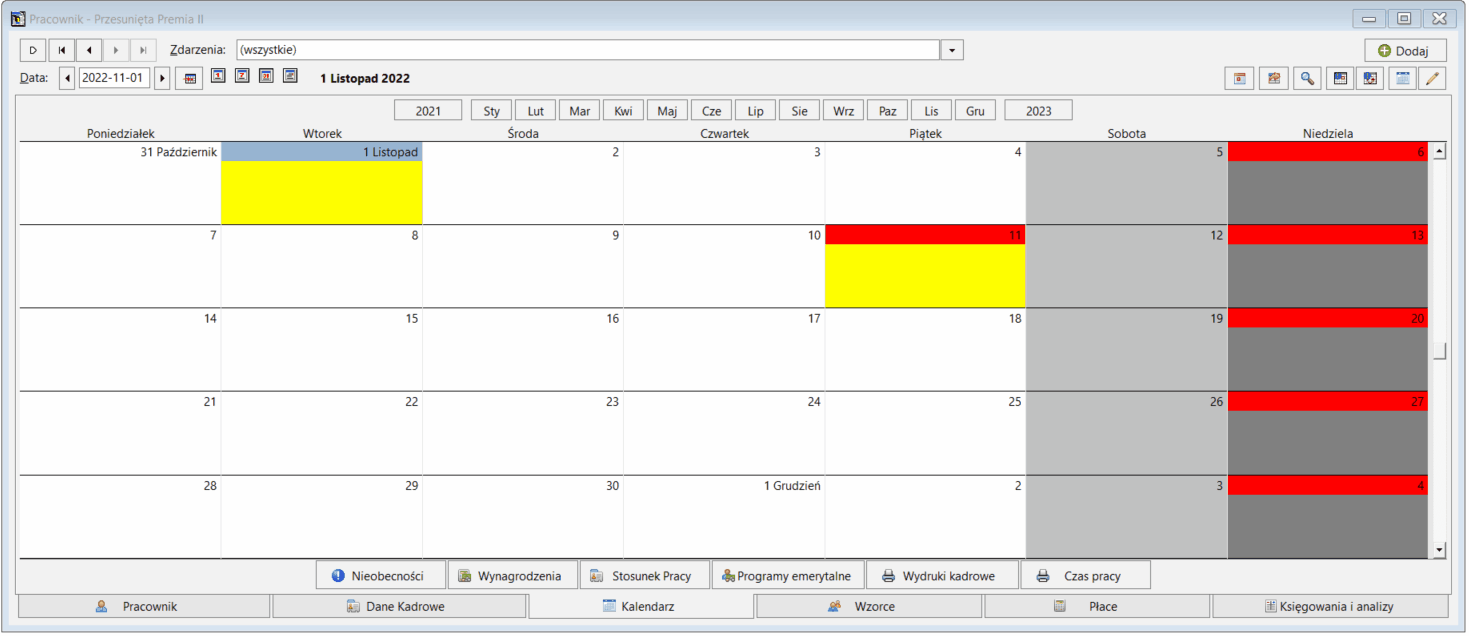Open the date picker calendar icon

coord(189,78)
